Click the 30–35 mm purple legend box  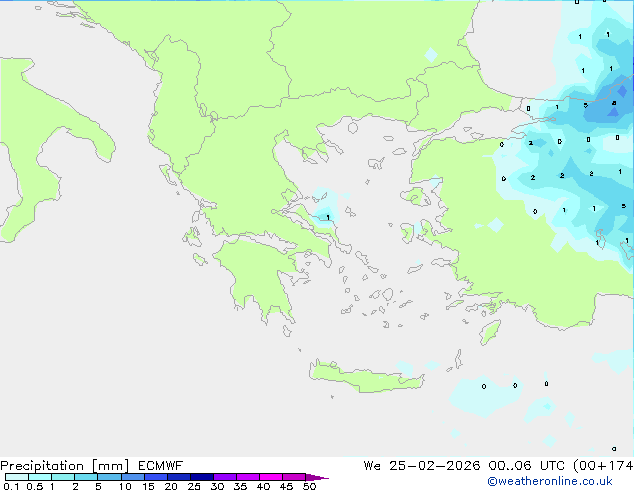225,477
